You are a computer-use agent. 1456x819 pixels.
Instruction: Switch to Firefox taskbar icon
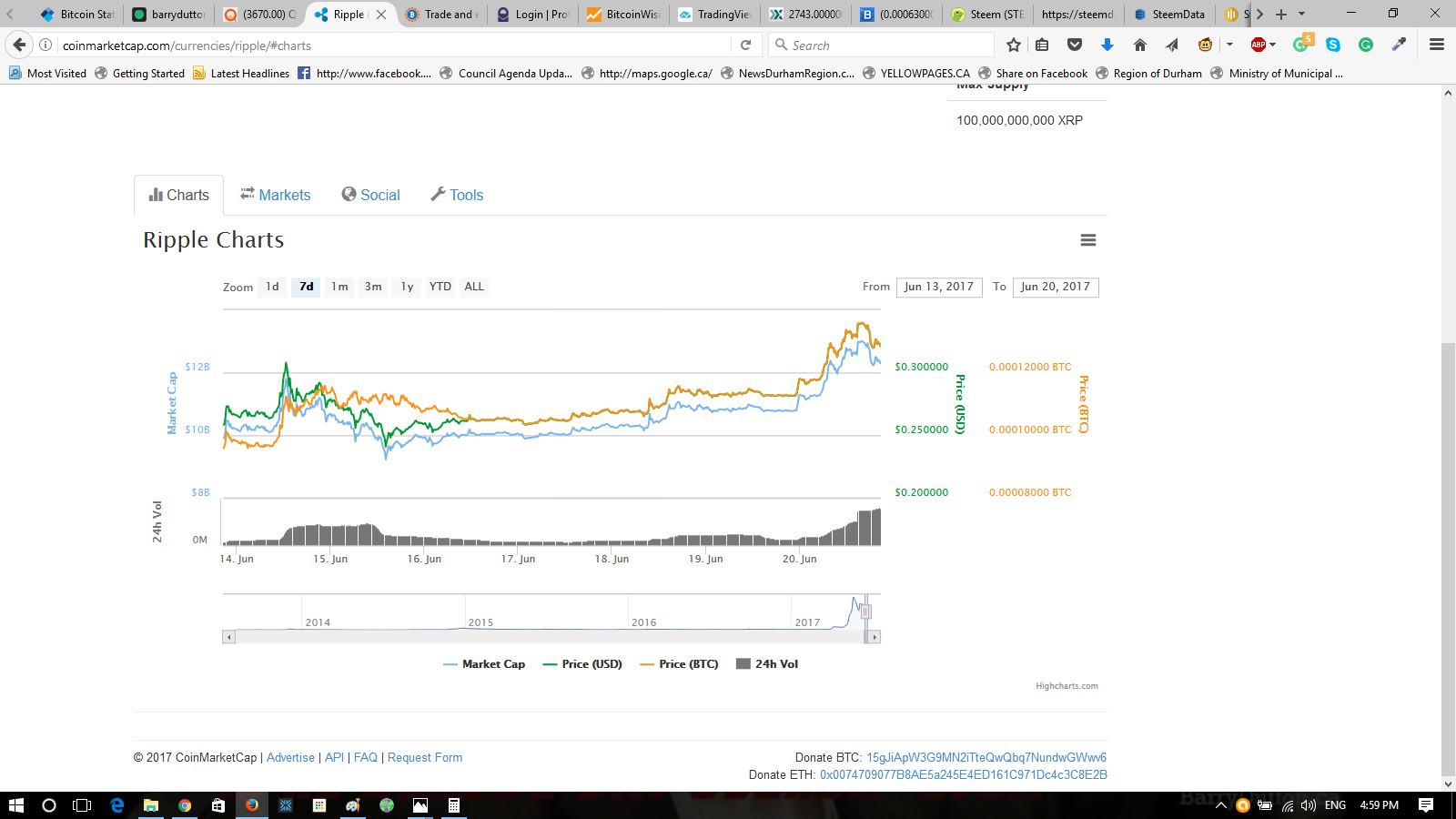click(x=252, y=805)
